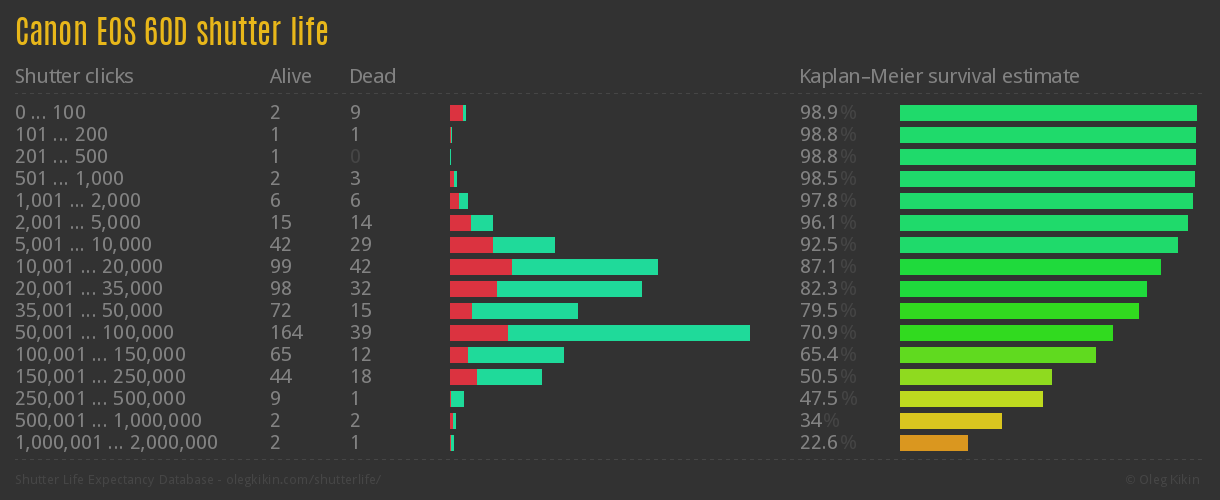
Task: Click the orange 22.6% survival bar
Action: click(x=933, y=443)
